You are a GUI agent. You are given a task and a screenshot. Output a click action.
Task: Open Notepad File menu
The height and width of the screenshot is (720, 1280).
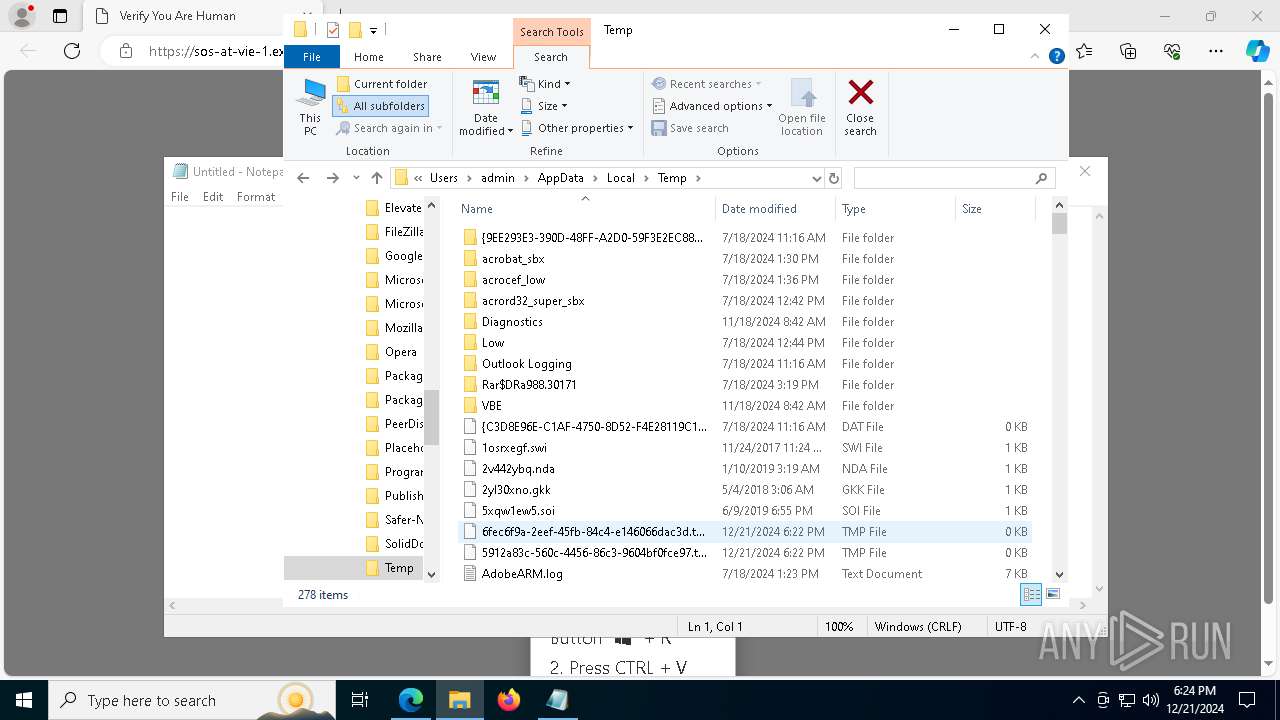point(180,197)
